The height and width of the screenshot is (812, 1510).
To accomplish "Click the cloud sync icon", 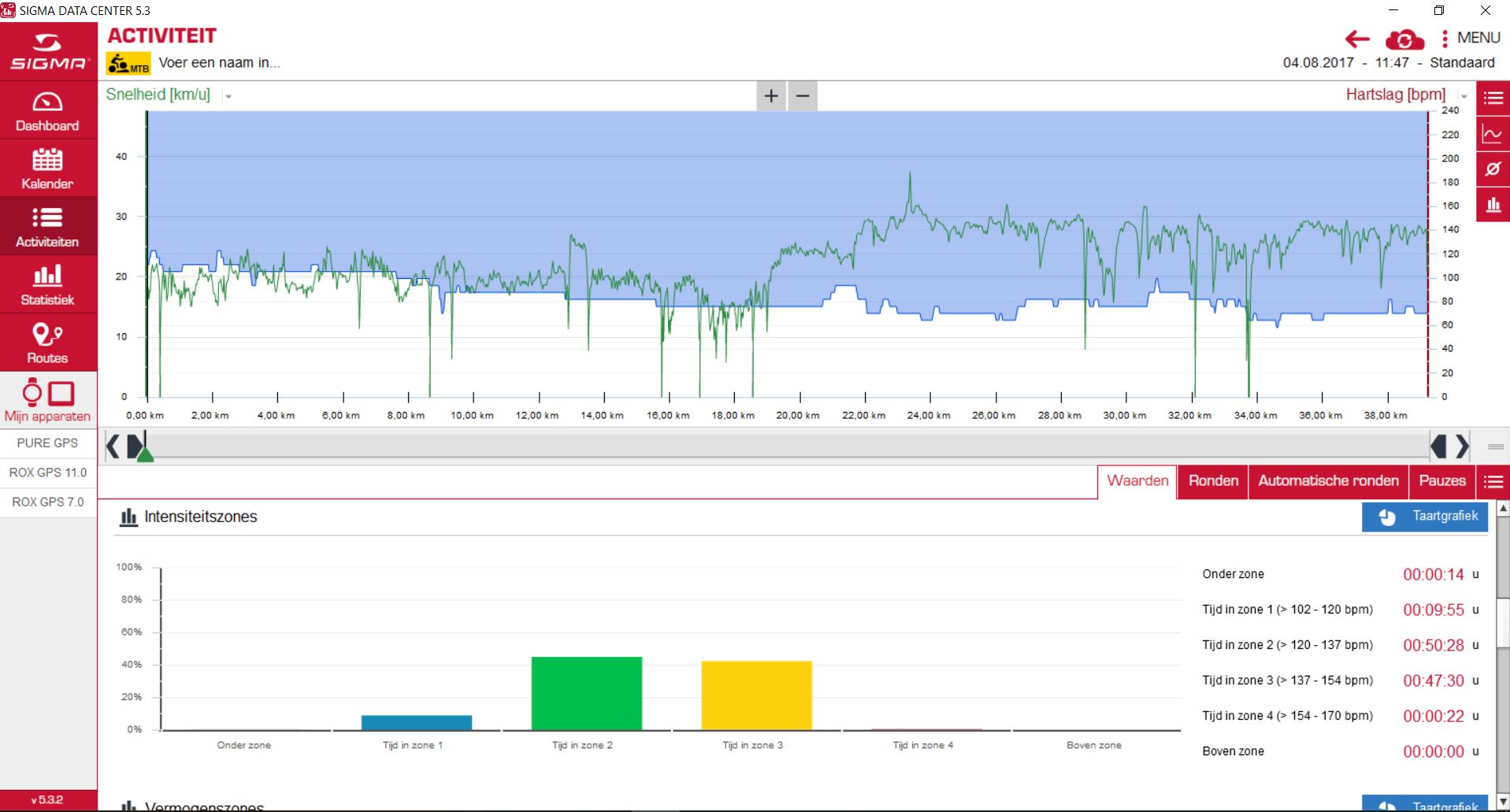I will (1404, 39).
